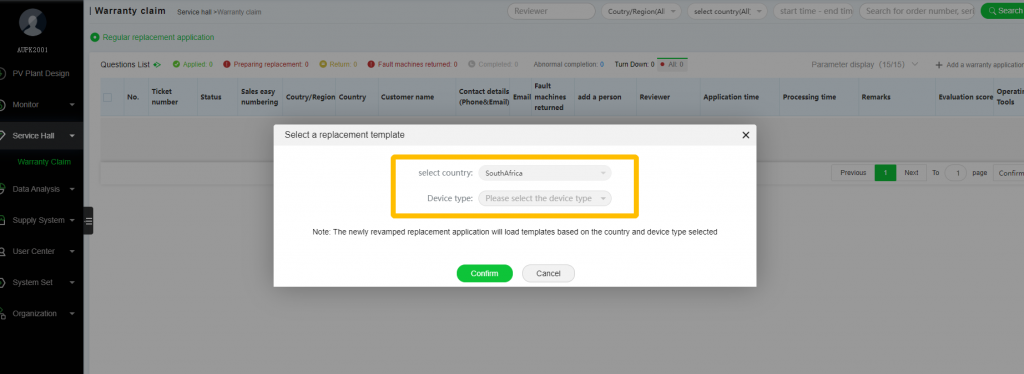Click the sidebar collapse handle icon
The width and height of the screenshot is (1024, 374).
pyautogui.click(x=89, y=221)
